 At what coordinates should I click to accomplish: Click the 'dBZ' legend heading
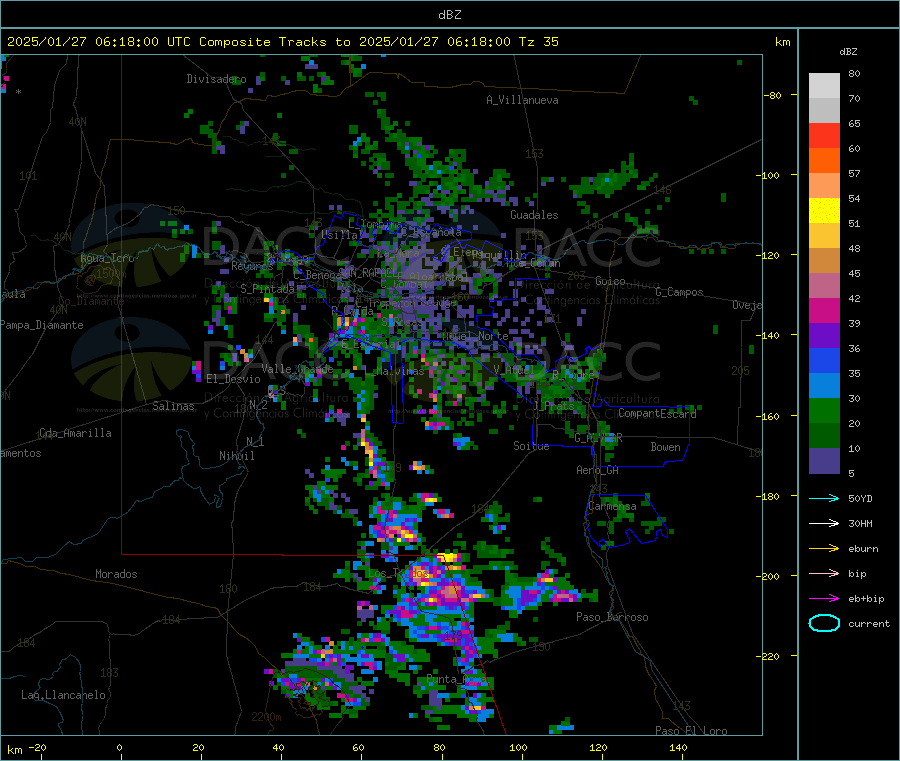[848, 52]
